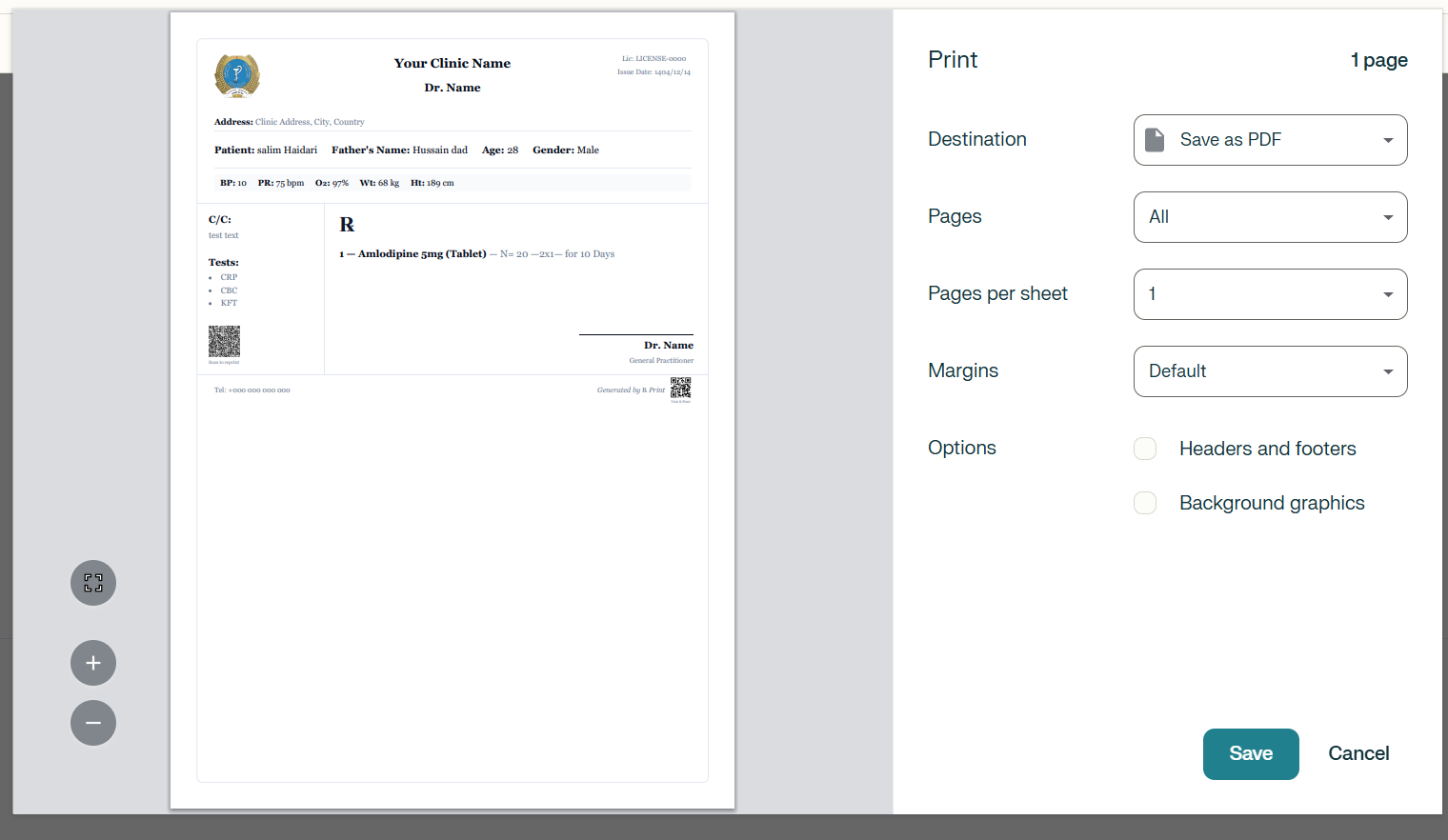This screenshot has height=840, width=1448.
Task: Enable the Headers and footers checkbox
Action: pos(1144,448)
